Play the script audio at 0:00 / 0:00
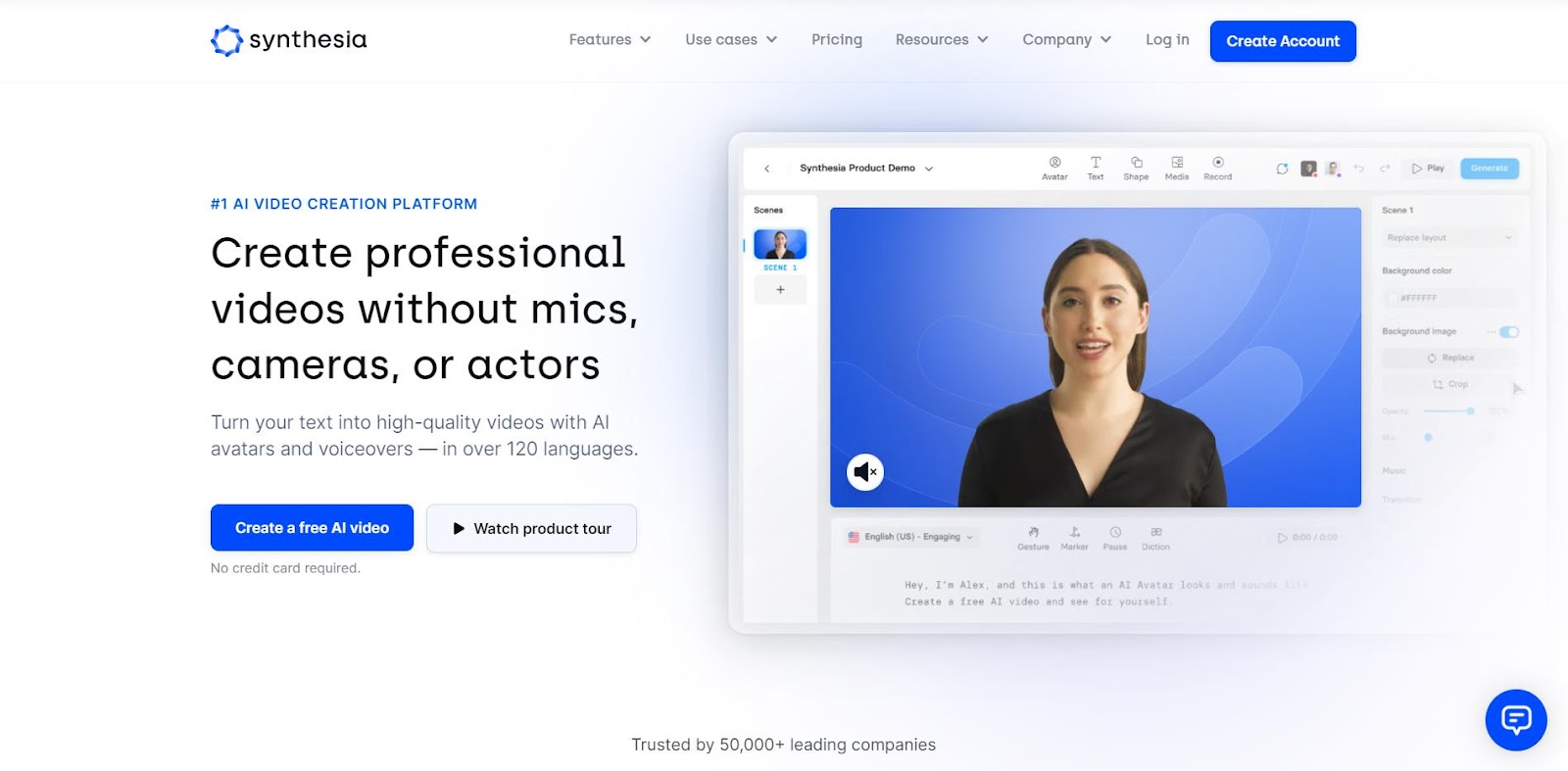The height and width of the screenshot is (771, 1568). 1307,538
